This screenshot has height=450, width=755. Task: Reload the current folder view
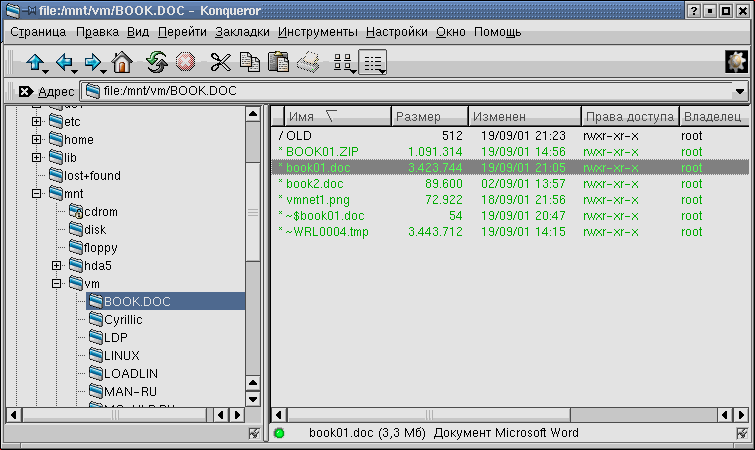point(156,63)
